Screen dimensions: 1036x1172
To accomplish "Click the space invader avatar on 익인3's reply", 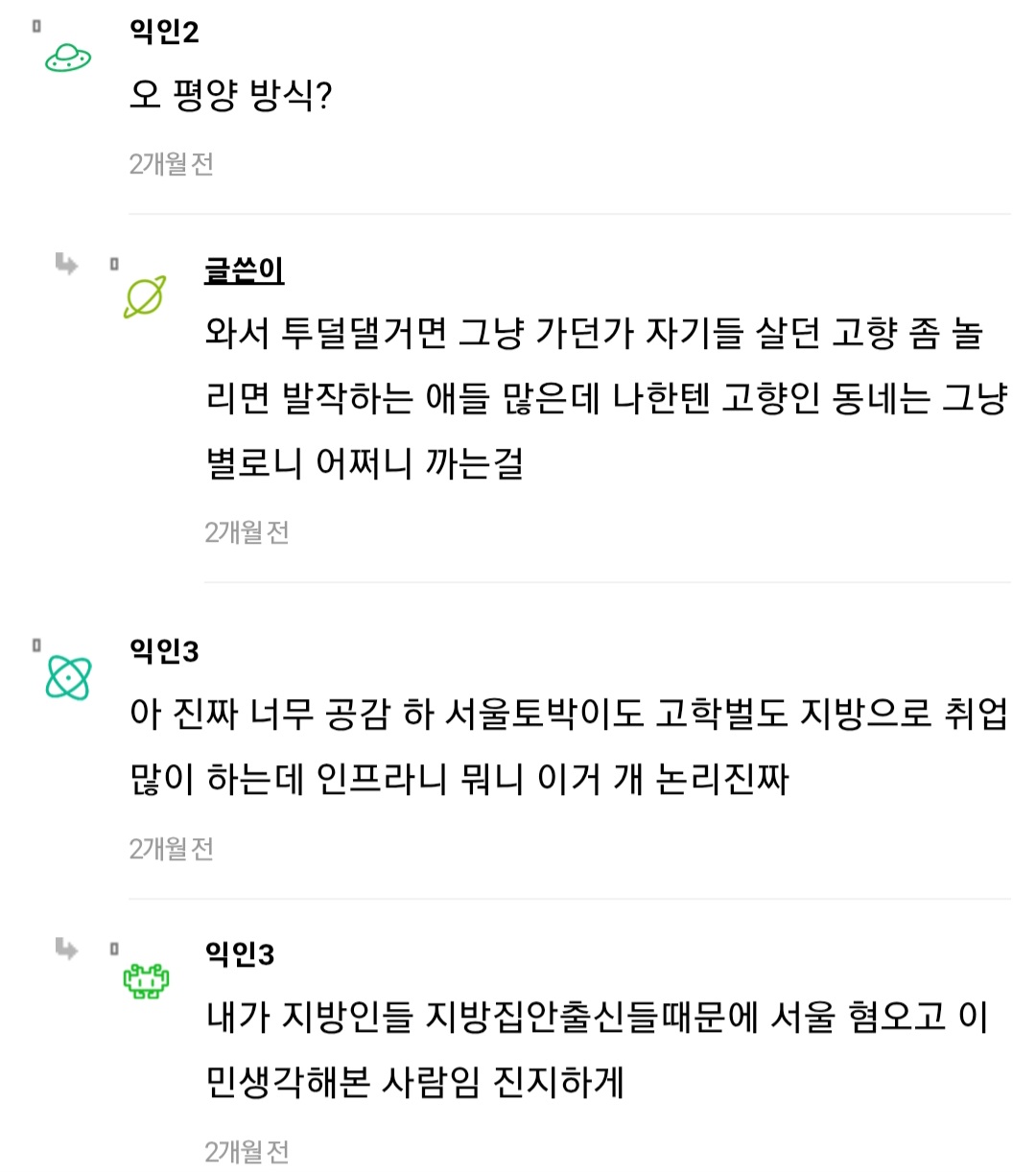I will pyautogui.click(x=146, y=980).
